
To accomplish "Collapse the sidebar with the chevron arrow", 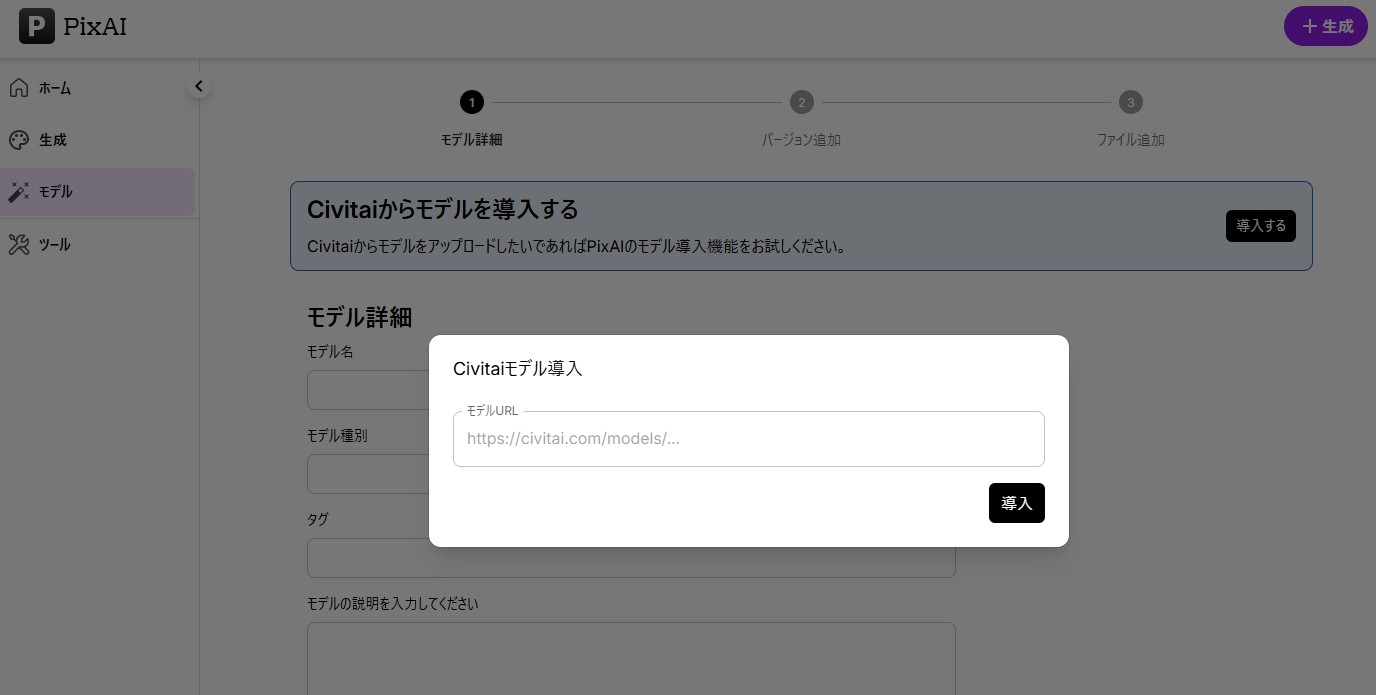I will 198,86.
